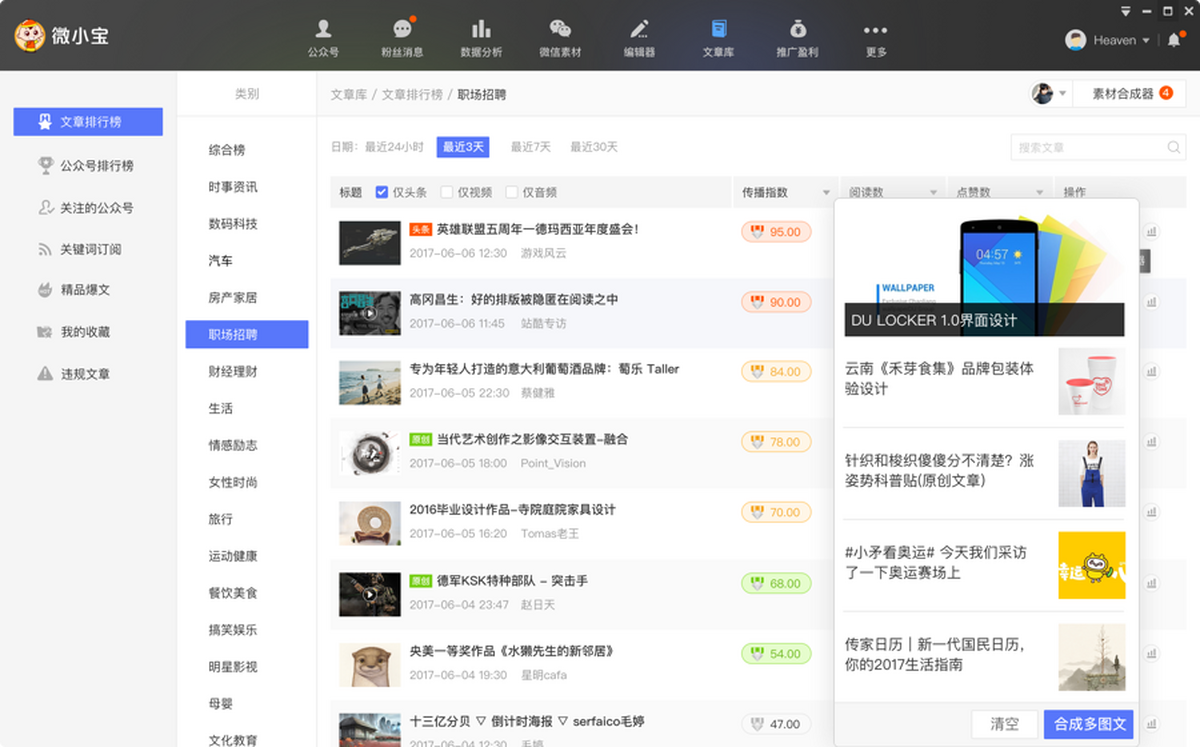Open the 传播指数 column sort dropdown
The height and width of the screenshot is (747, 1200).
click(x=826, y=192)
